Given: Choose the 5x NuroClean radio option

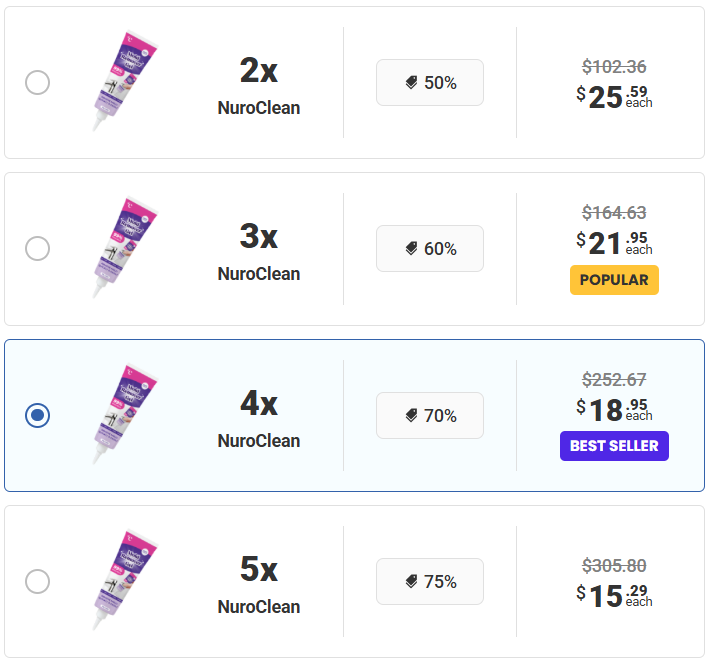Looking at the screenshot, I should (37, 581).
